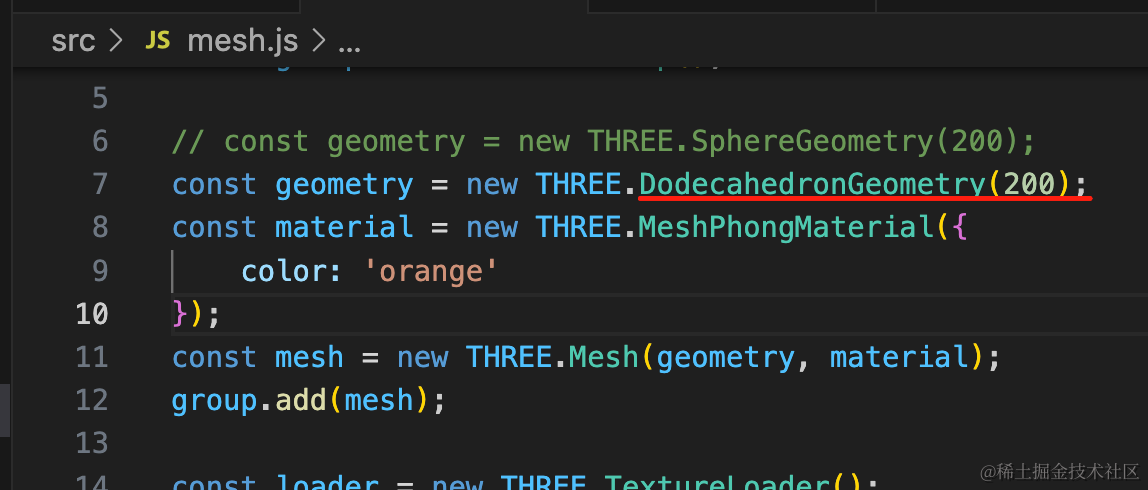Click the DodecahedronGeometry class name
The image size is (1148, 490).
(x=812, y=185)
